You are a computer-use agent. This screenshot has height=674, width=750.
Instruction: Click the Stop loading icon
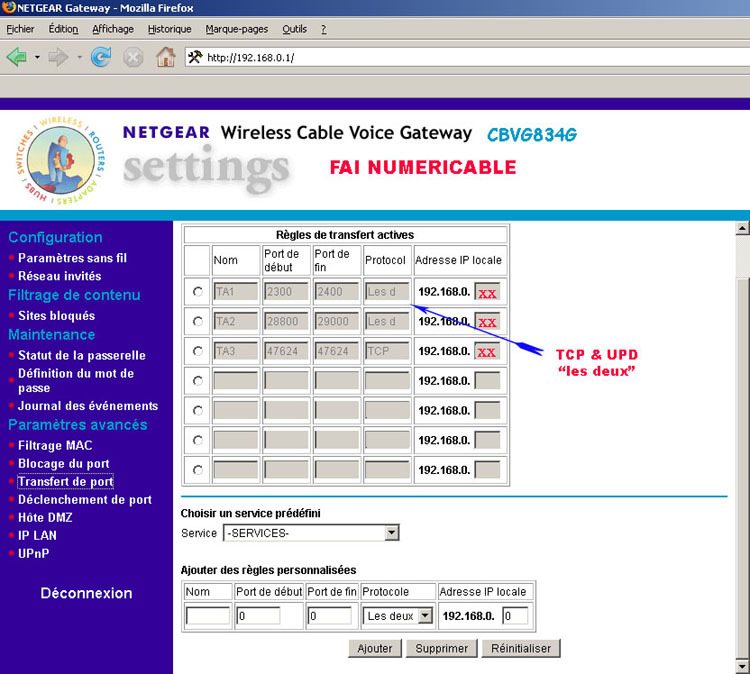tap(132, 57)
